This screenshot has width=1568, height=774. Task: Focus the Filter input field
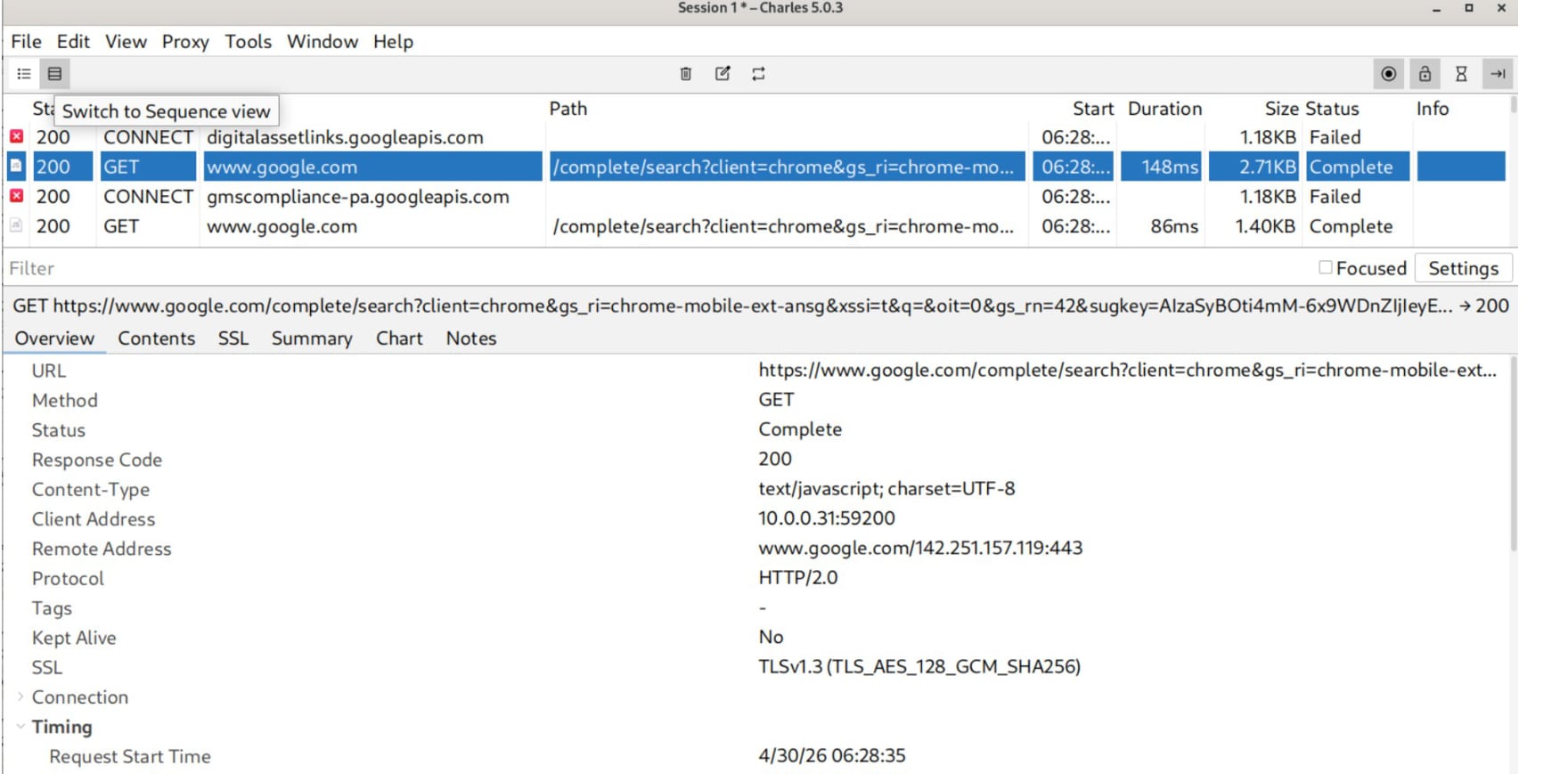(659, 268)
